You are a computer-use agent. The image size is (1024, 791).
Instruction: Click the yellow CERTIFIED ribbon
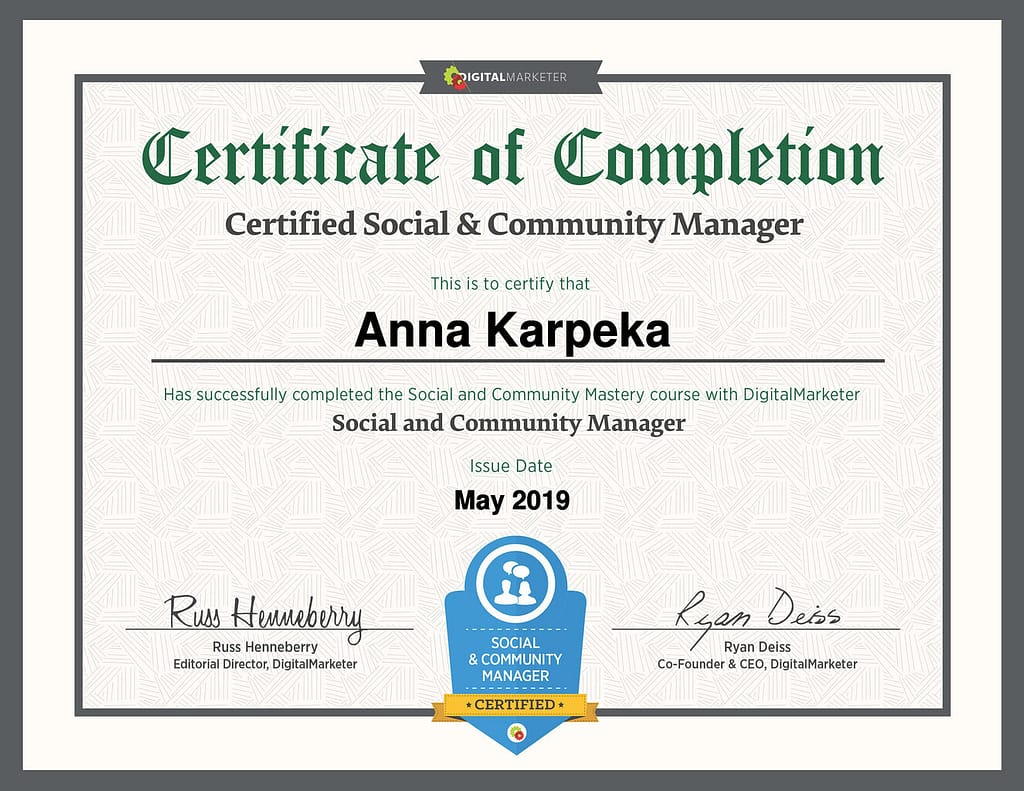coord(514,705)
